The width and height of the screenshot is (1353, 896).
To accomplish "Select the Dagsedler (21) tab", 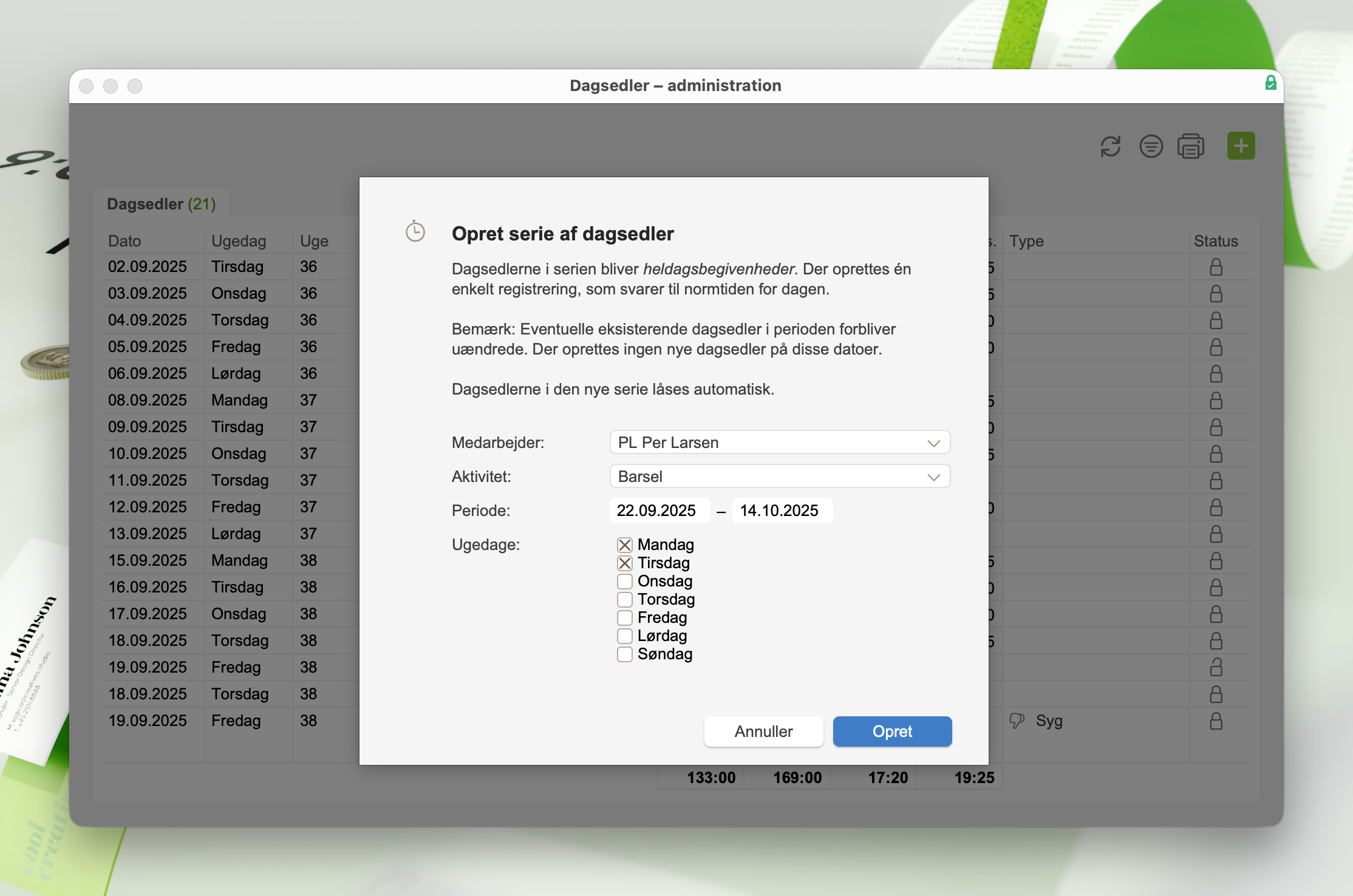I will pos(162,204).
